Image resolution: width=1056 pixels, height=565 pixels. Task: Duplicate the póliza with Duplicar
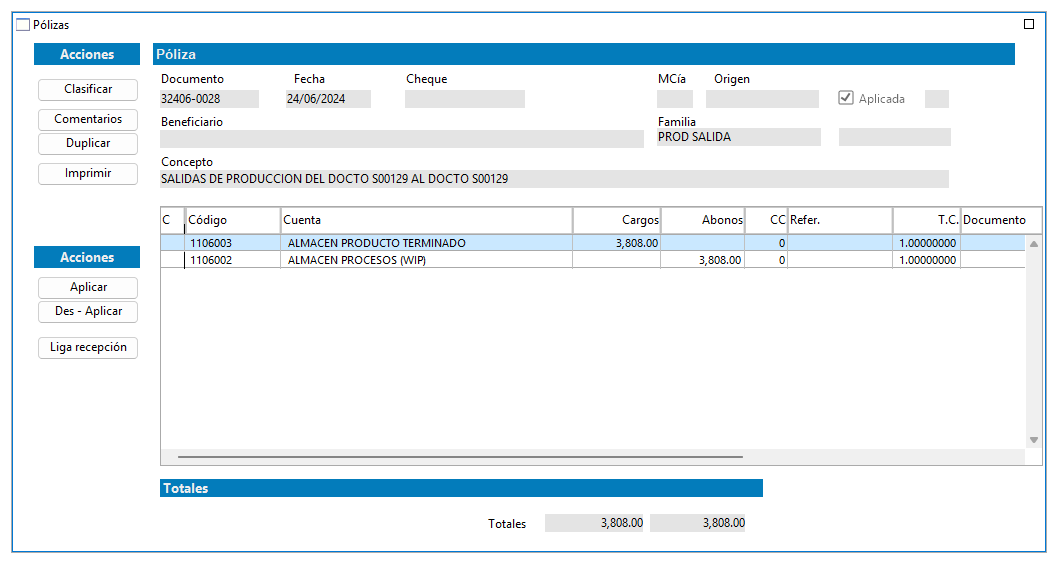click(88, 143)
